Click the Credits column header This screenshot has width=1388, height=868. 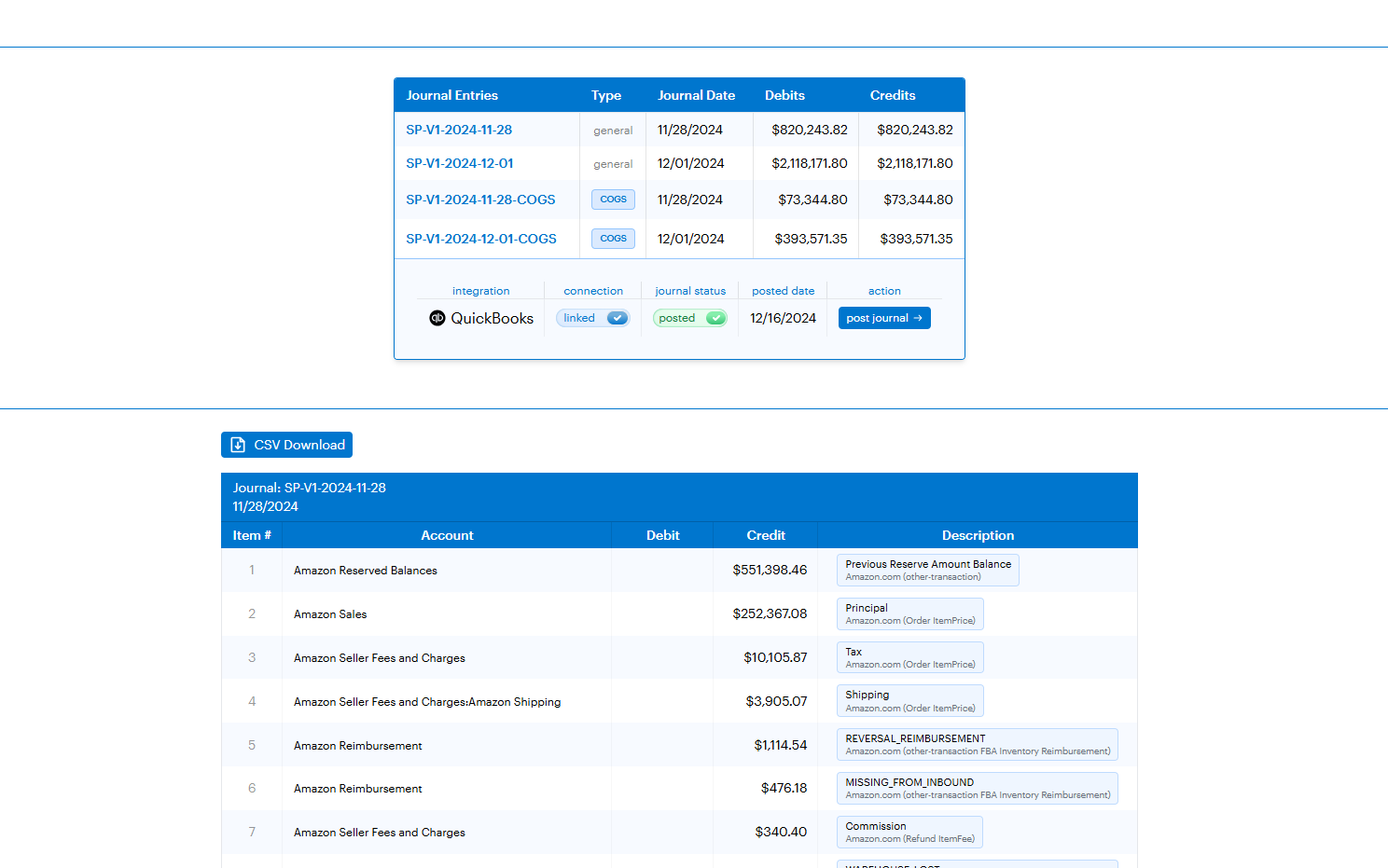[x=893, y=95]
